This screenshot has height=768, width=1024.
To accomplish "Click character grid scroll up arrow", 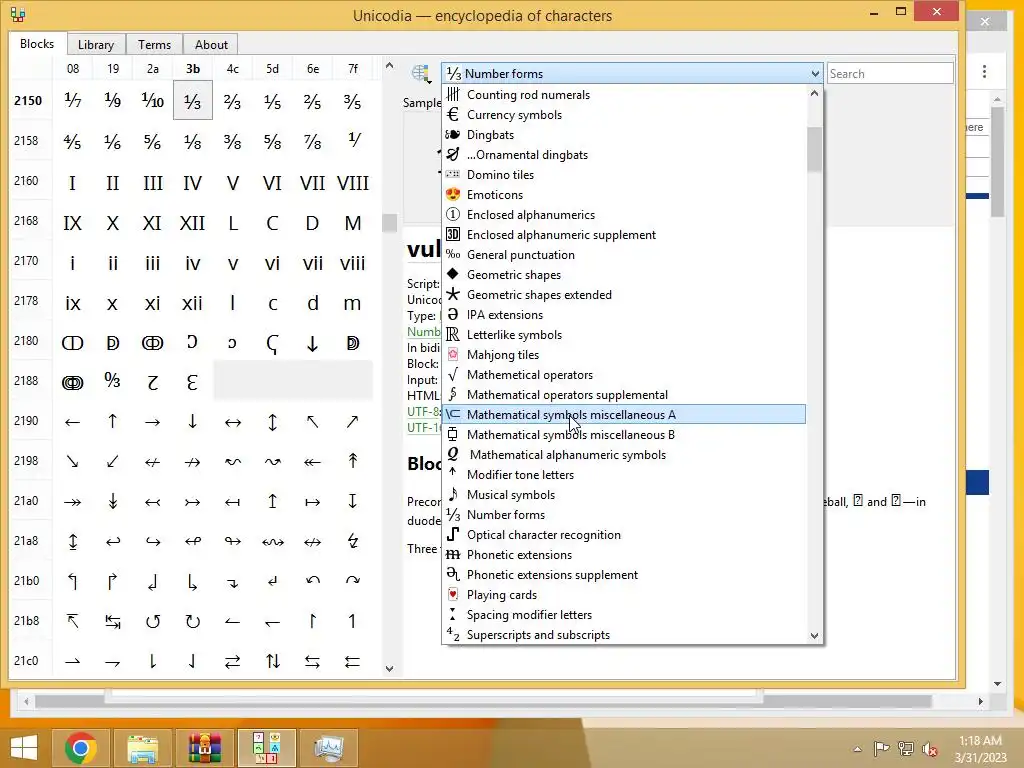I will [x=389, y=65].
